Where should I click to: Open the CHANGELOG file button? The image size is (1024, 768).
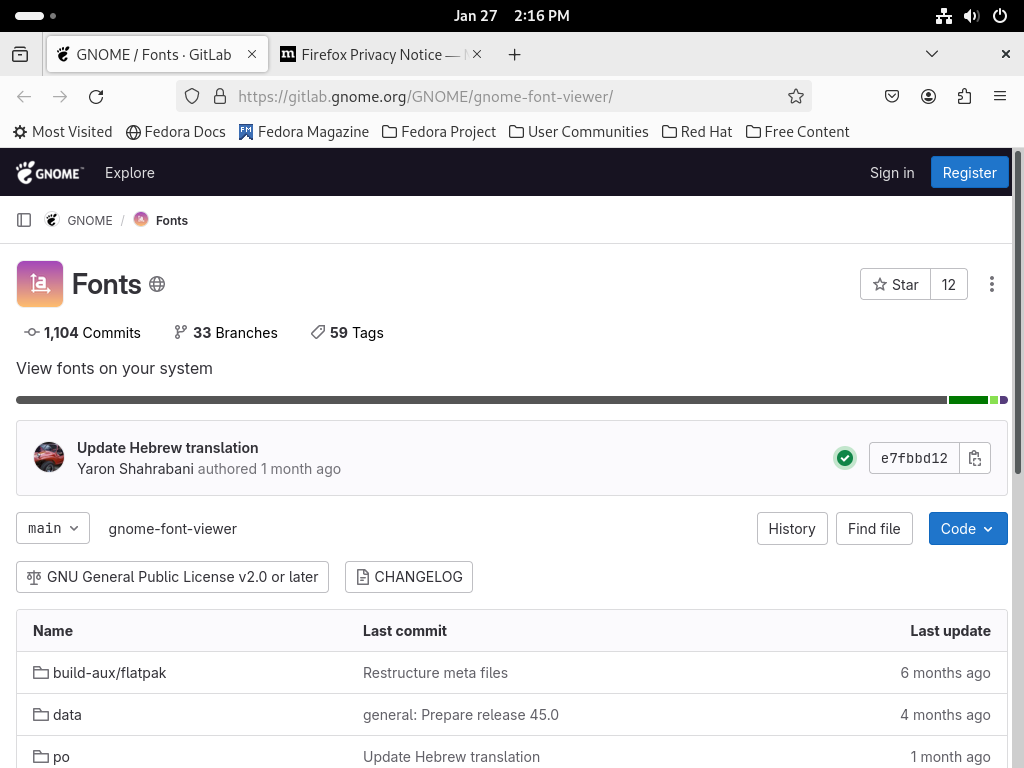pyautogui.click(x=409, y=577)
